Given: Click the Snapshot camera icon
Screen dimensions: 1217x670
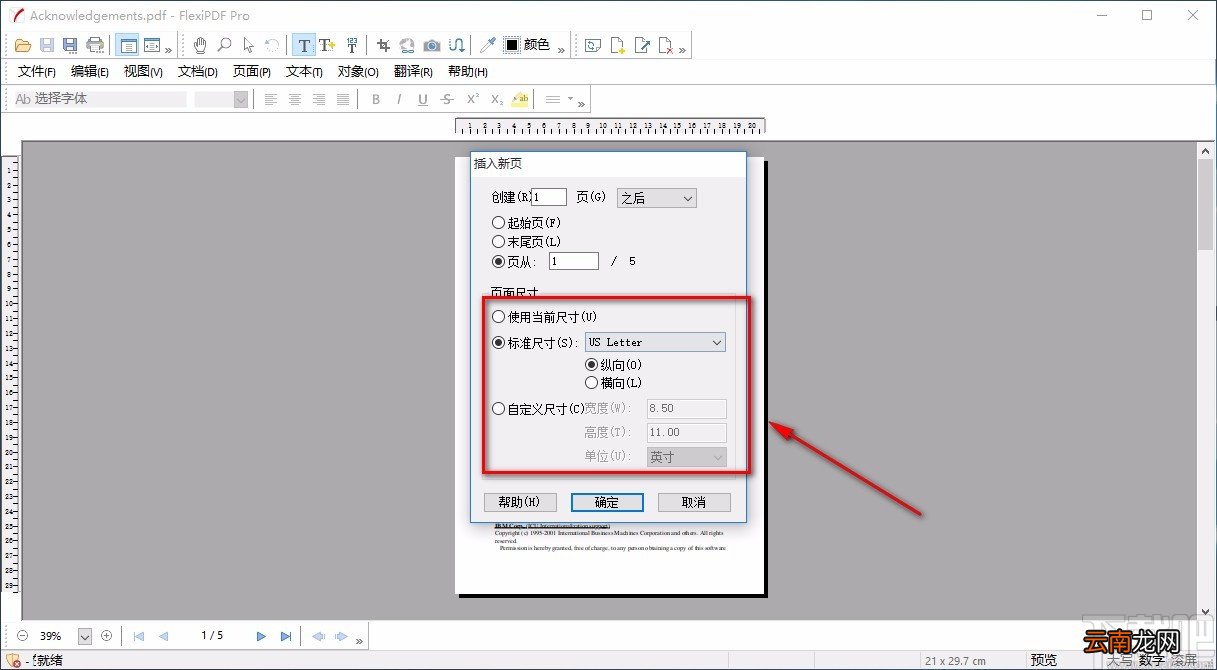Looking at the screenshot, I should point(432,45).
